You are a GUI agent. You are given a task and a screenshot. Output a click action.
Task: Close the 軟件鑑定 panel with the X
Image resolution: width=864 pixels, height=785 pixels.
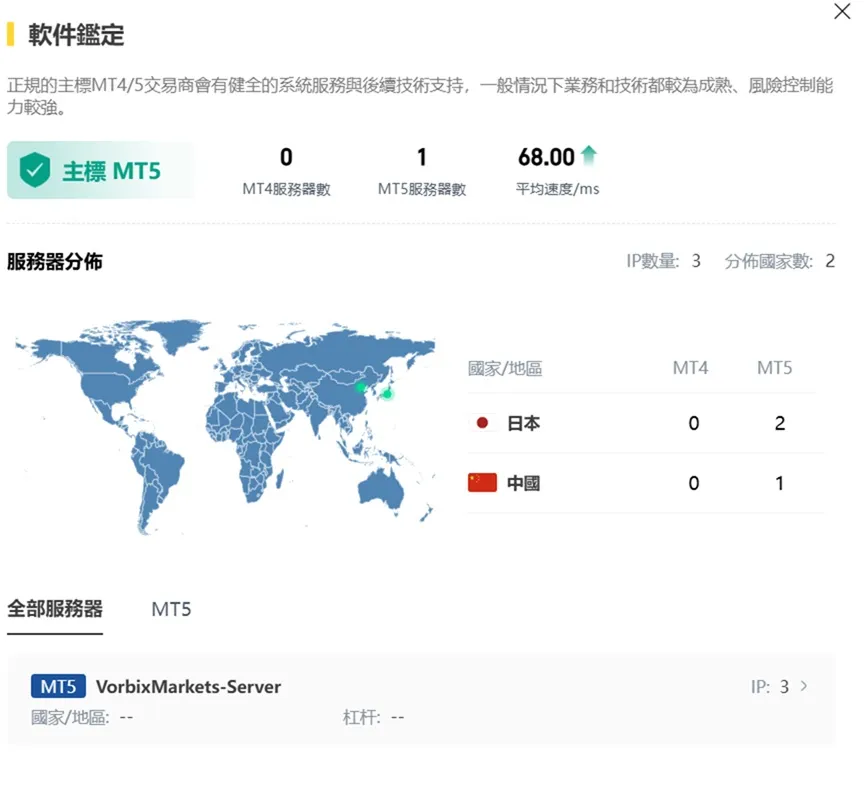(842, 11)
